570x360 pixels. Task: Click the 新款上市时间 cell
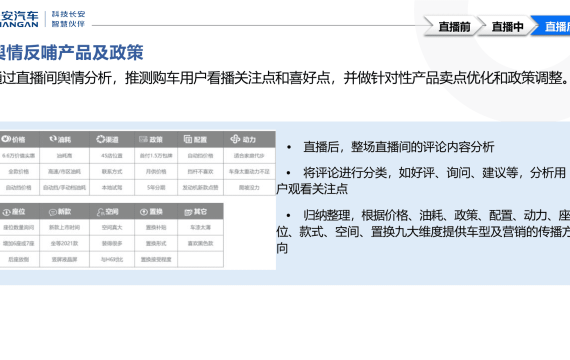click(64, 227)
